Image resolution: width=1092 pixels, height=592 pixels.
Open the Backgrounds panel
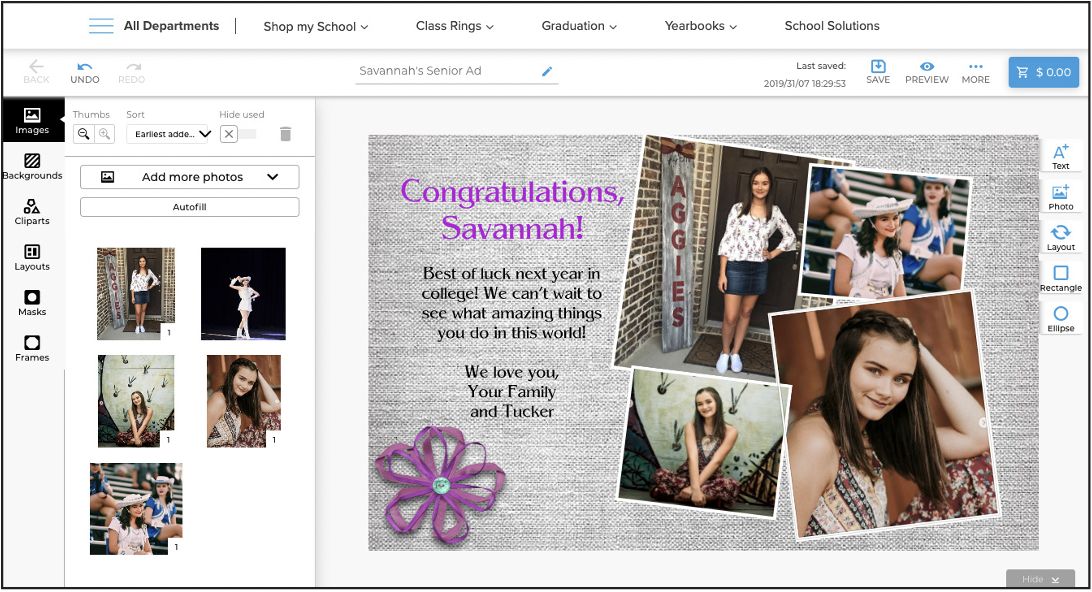click(x=32, y=166)
